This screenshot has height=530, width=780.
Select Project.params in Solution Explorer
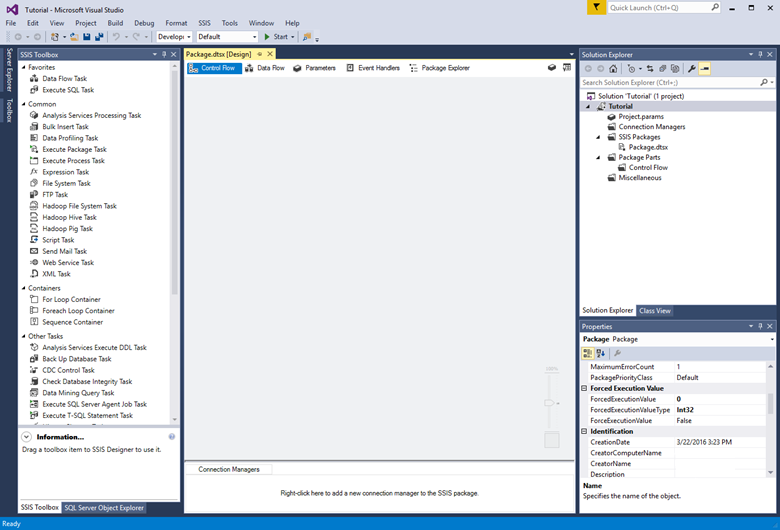click(641, 116)
